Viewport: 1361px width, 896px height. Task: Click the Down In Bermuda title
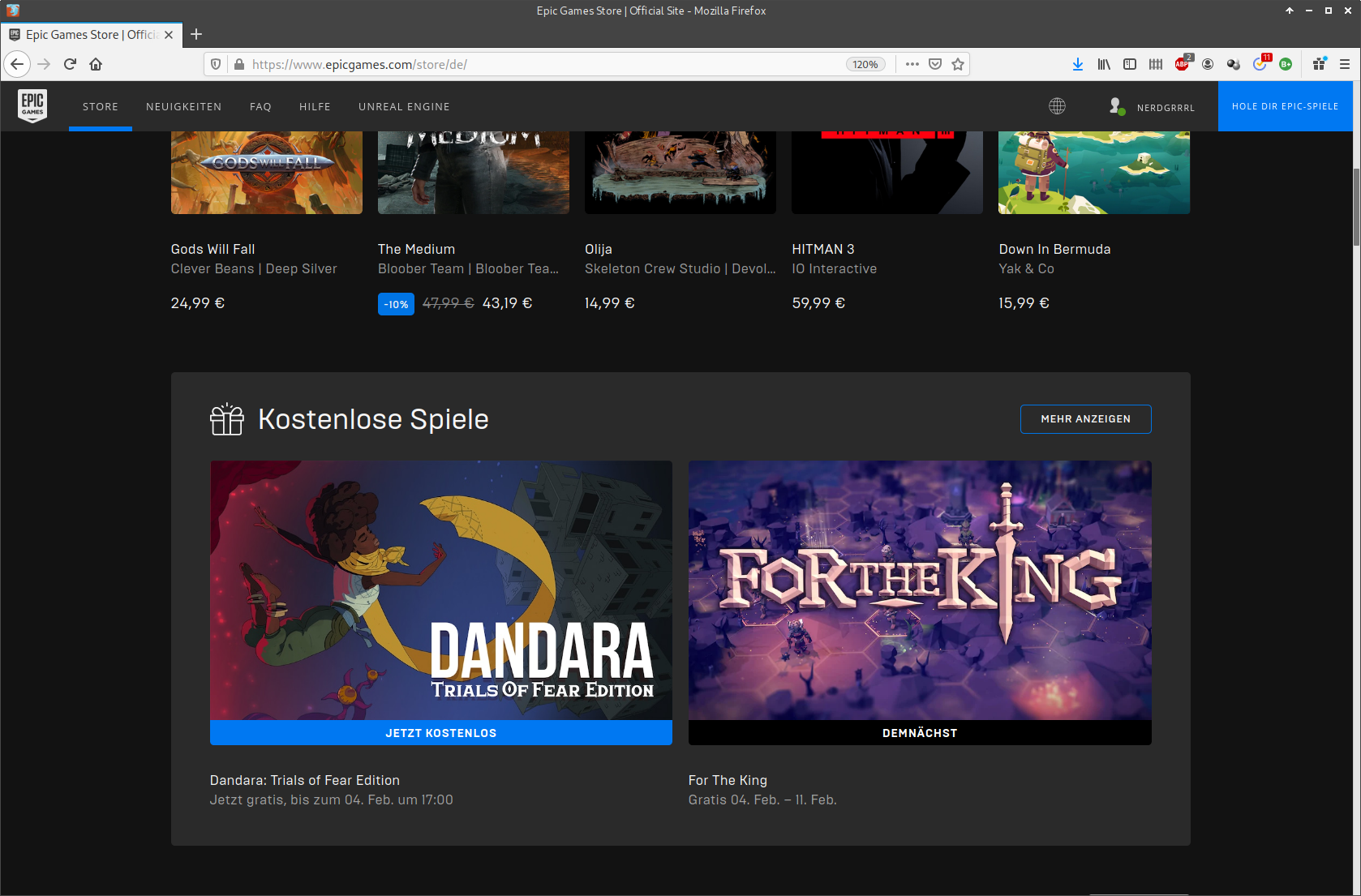1054,249
